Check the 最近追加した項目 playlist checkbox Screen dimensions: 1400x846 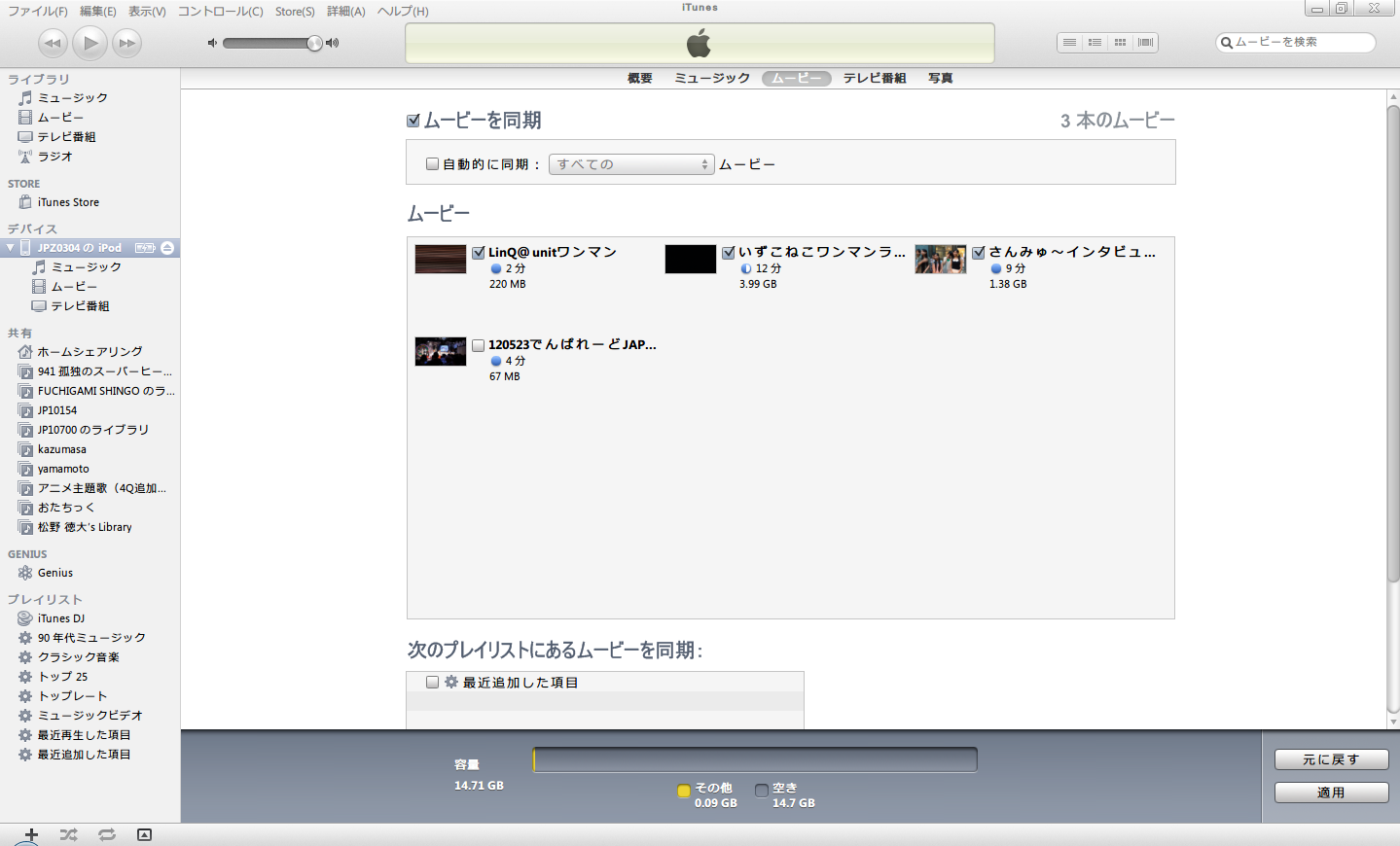coord(433,683)
